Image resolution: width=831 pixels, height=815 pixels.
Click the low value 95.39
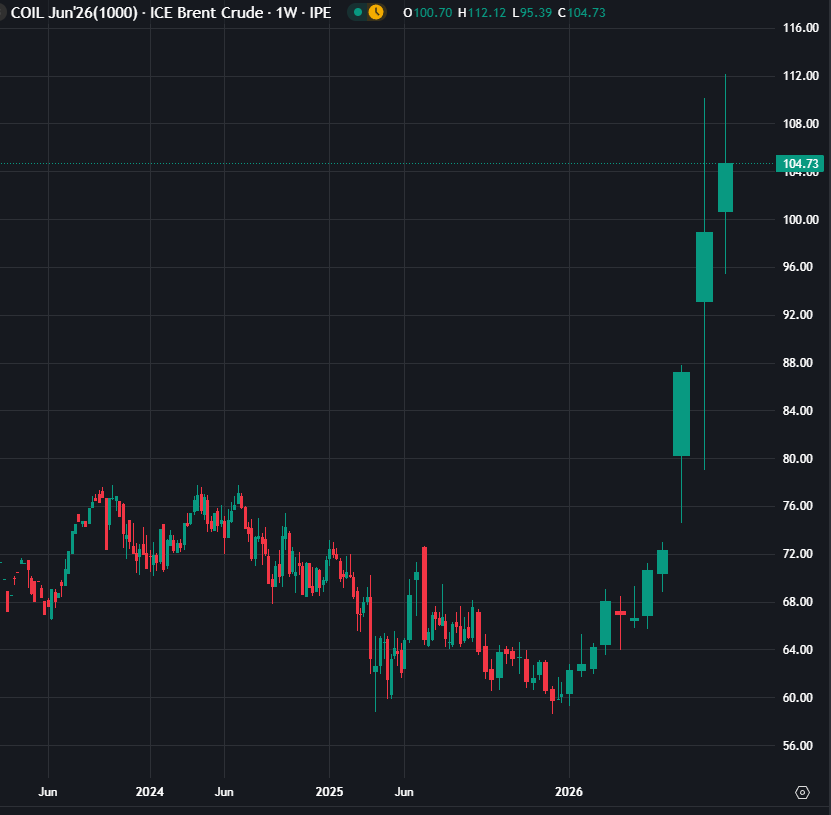point(536,12)
